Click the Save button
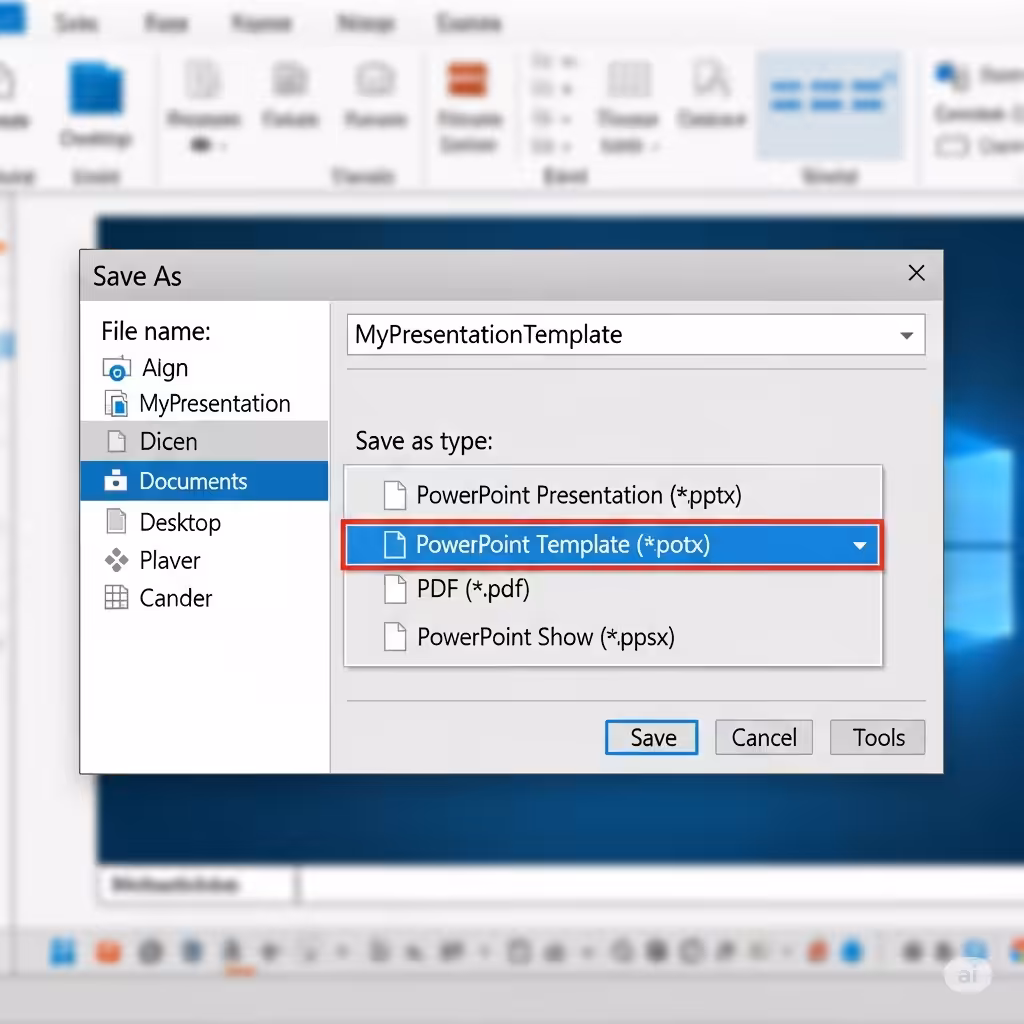 point(651,737)
